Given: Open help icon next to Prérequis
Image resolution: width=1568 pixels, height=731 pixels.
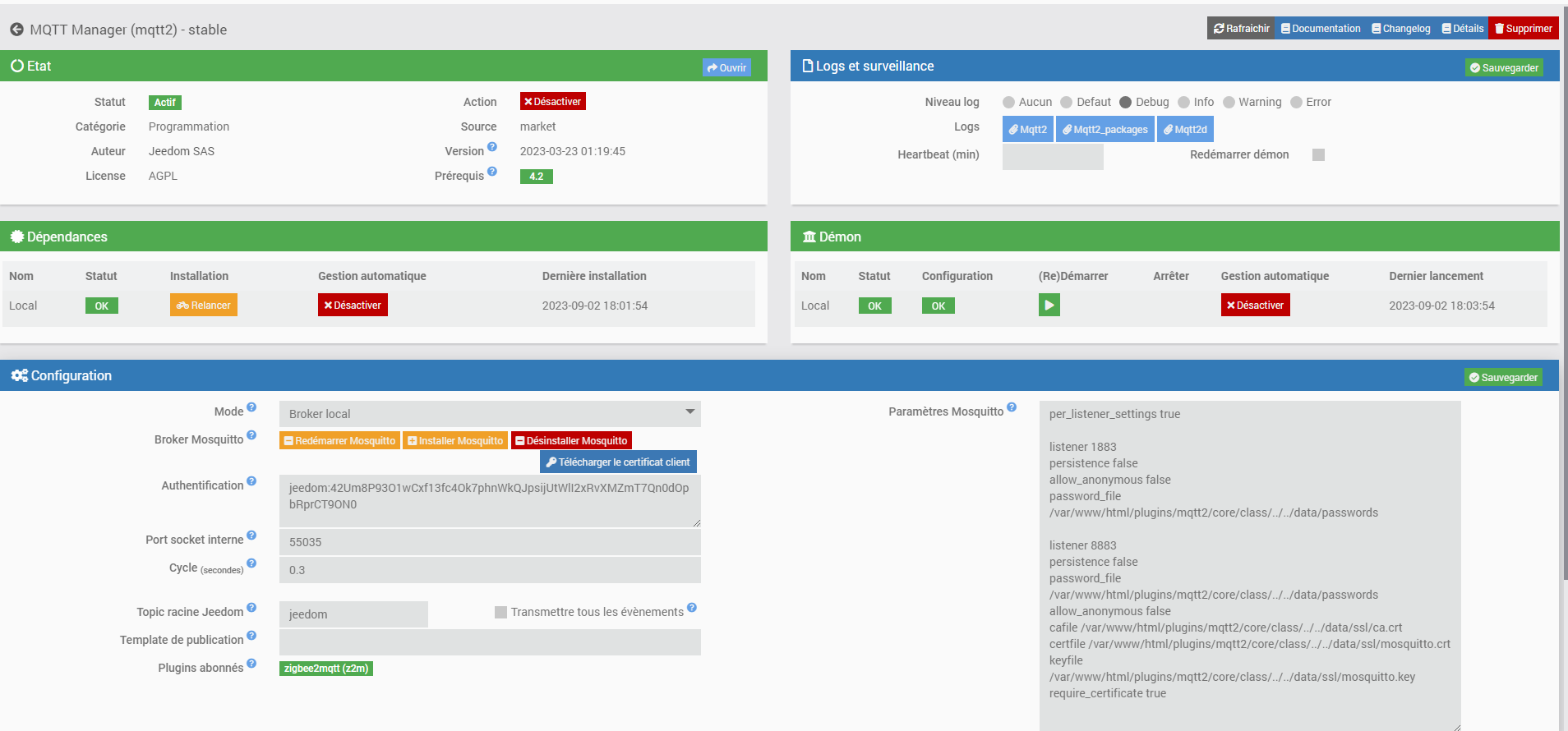Looking at the screenshot, I should pos(492,172).
